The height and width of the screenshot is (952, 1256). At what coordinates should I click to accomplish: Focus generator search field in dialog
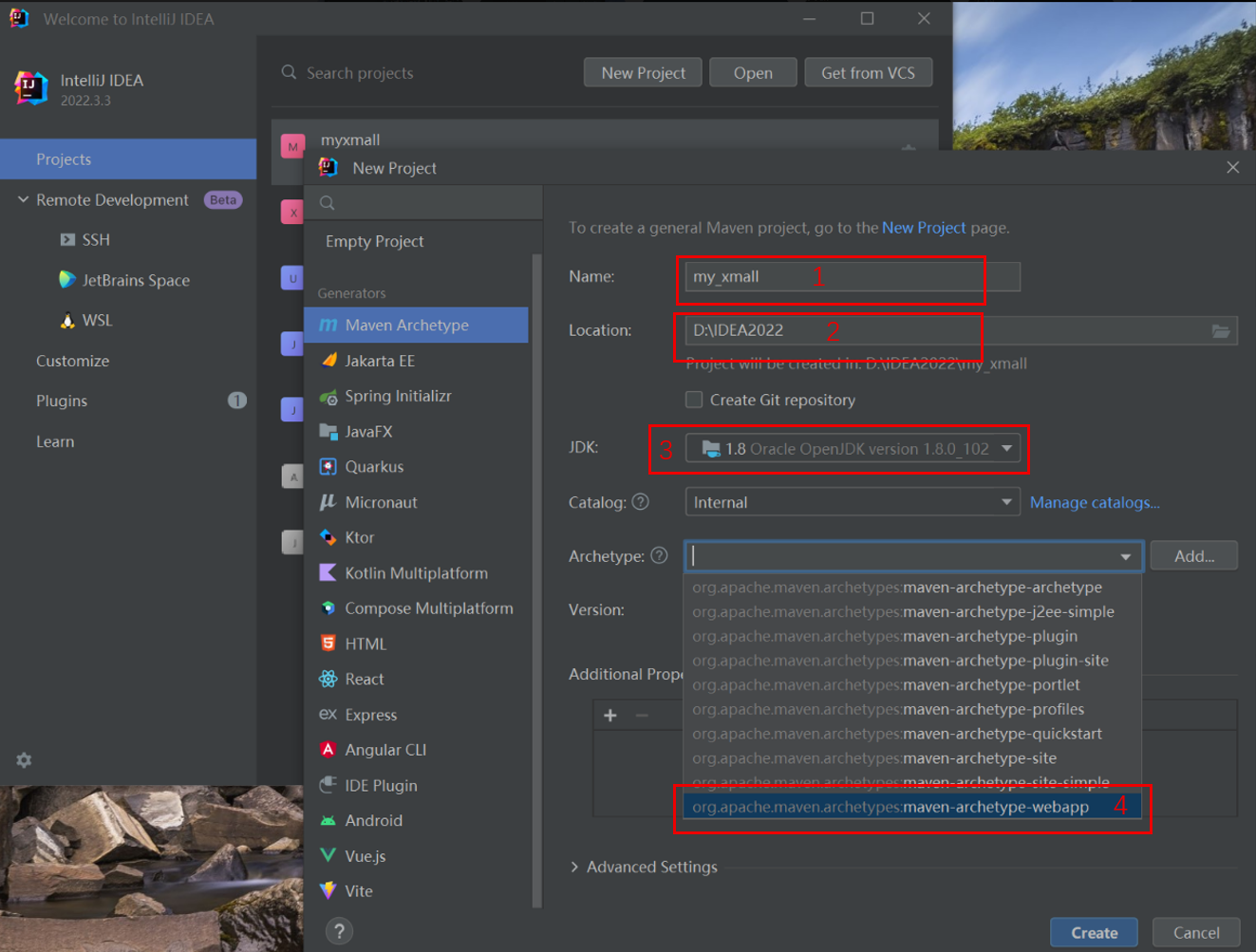click(422, 202)
